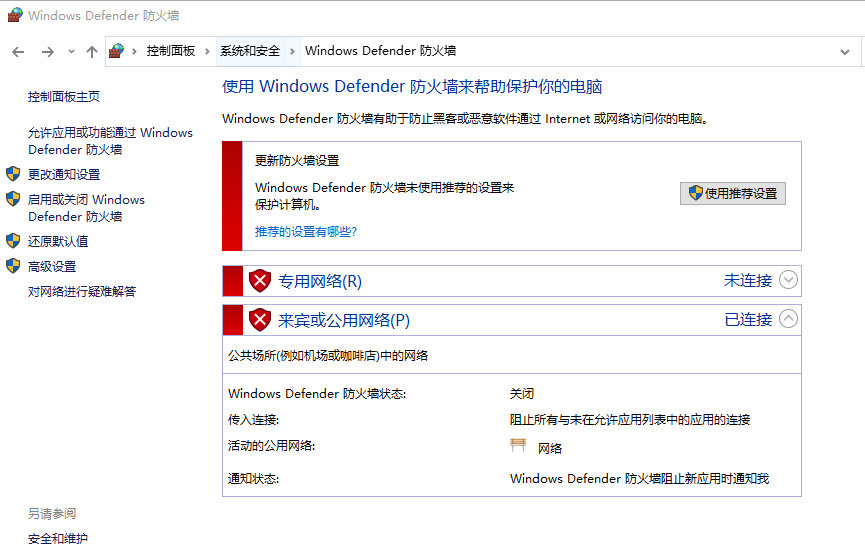This screenshot has width=865, height=554.
Task: Click 还原默认值 link
Action: pyautogui.click(x=58, y=242)
